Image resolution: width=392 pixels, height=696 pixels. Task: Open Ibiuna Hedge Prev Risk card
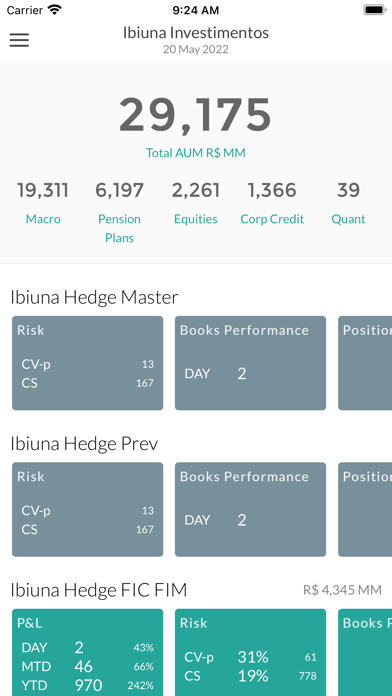click(x=87, y=510)
